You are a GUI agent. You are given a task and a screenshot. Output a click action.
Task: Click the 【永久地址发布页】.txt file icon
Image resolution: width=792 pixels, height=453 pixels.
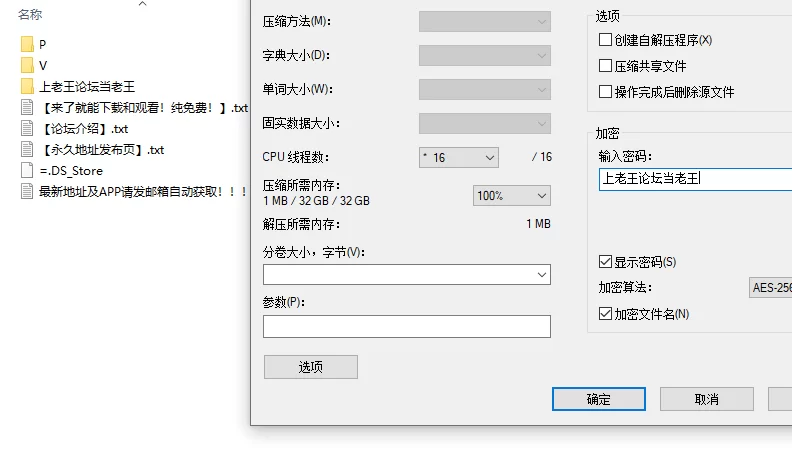27,149
